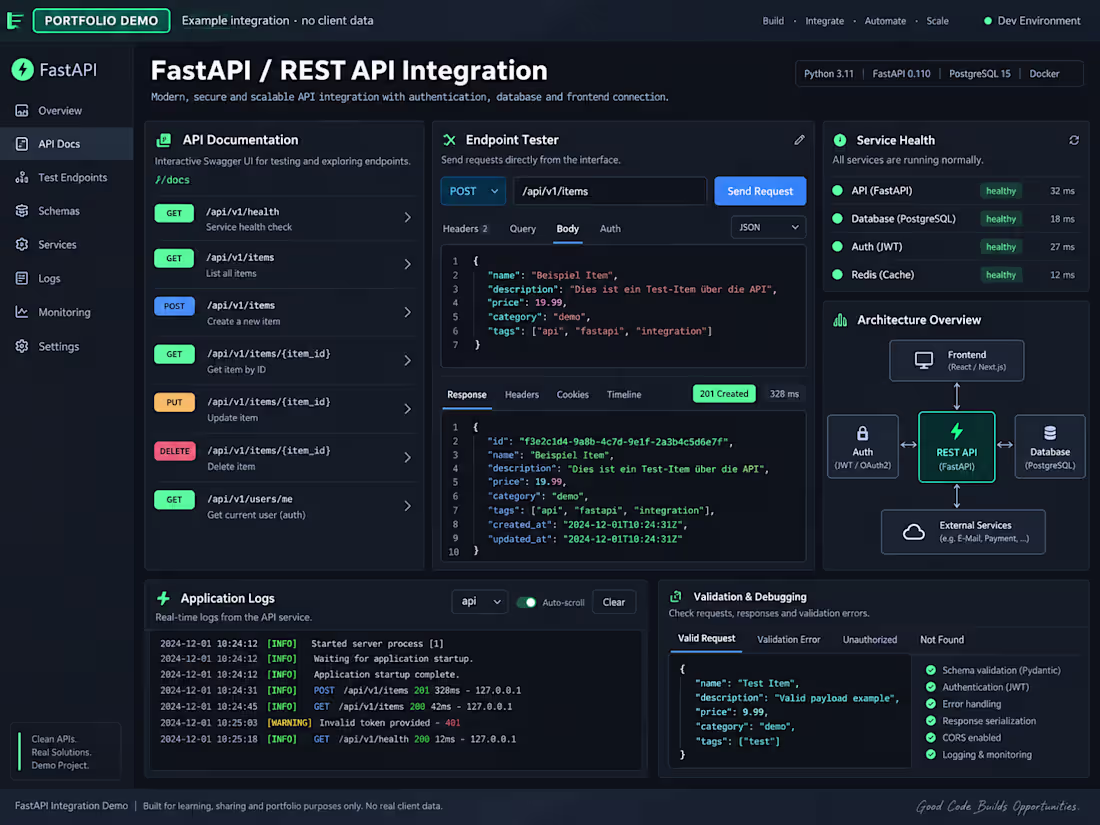The width and height of the screenshot is (1100, 825).
Task: Expand the GET /api/v1/users/me chevron
Action: click(408, 506)
